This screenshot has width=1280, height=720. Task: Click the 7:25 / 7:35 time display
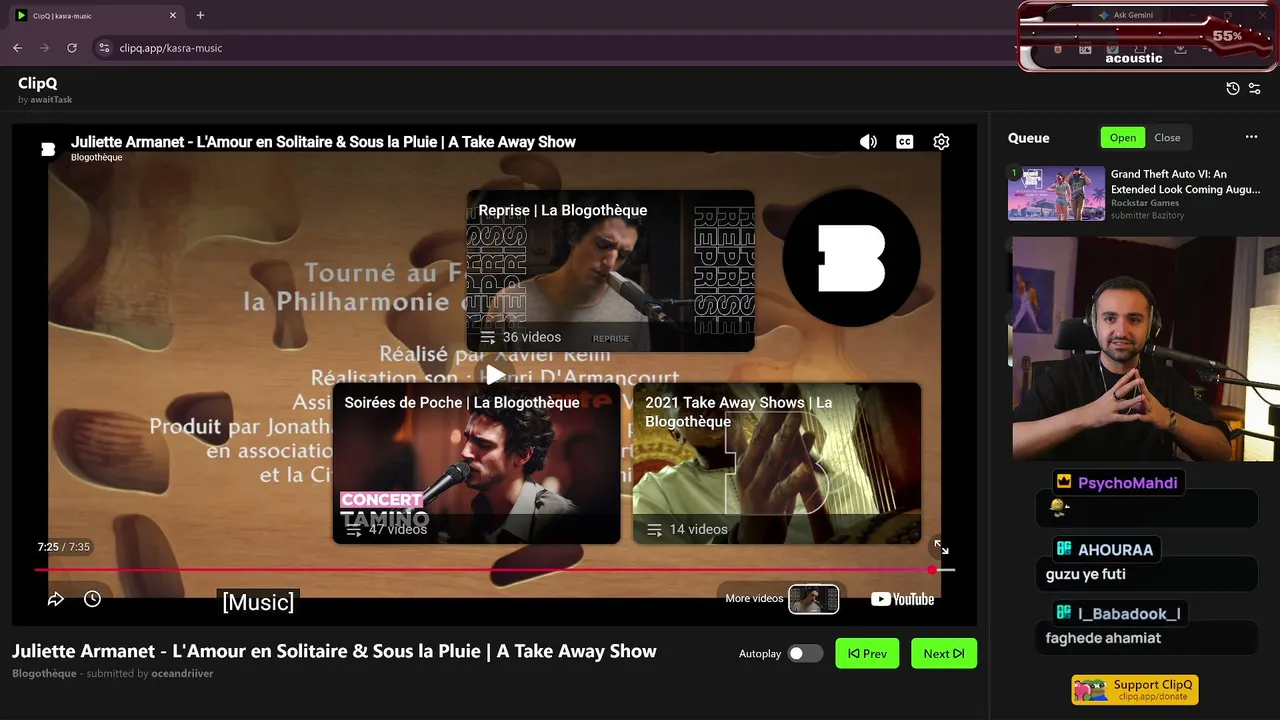(x=64, y=547)
